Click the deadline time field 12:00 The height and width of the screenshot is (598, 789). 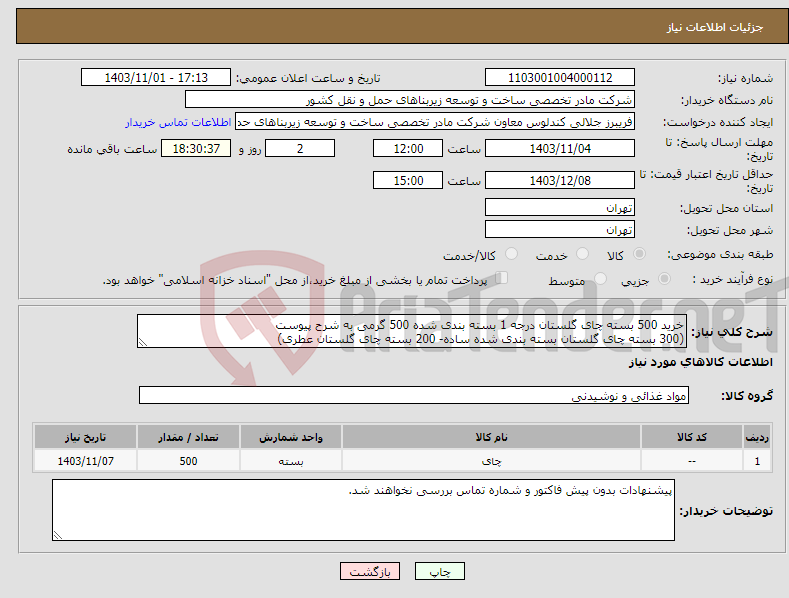click(408, 148)
